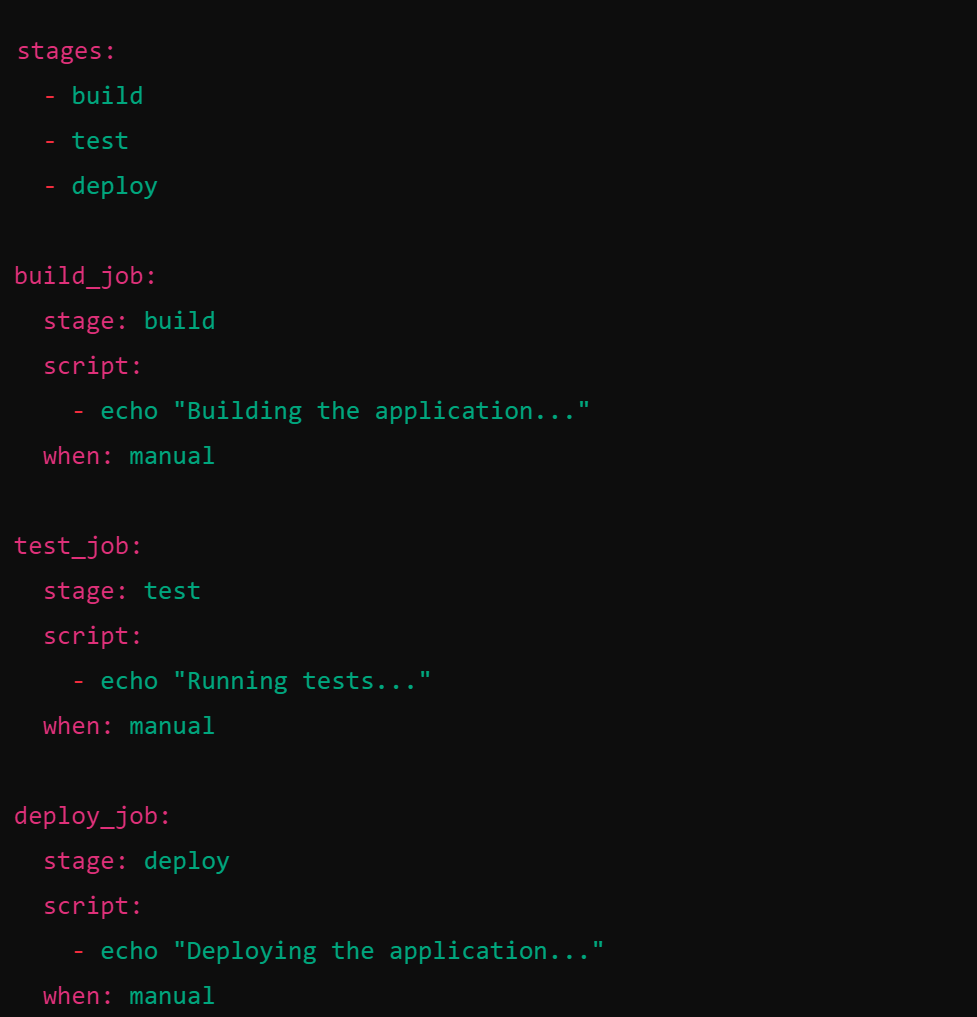Select "test" in the stages list
This screenshot has width=977, height=1017.
click(100, 141)
